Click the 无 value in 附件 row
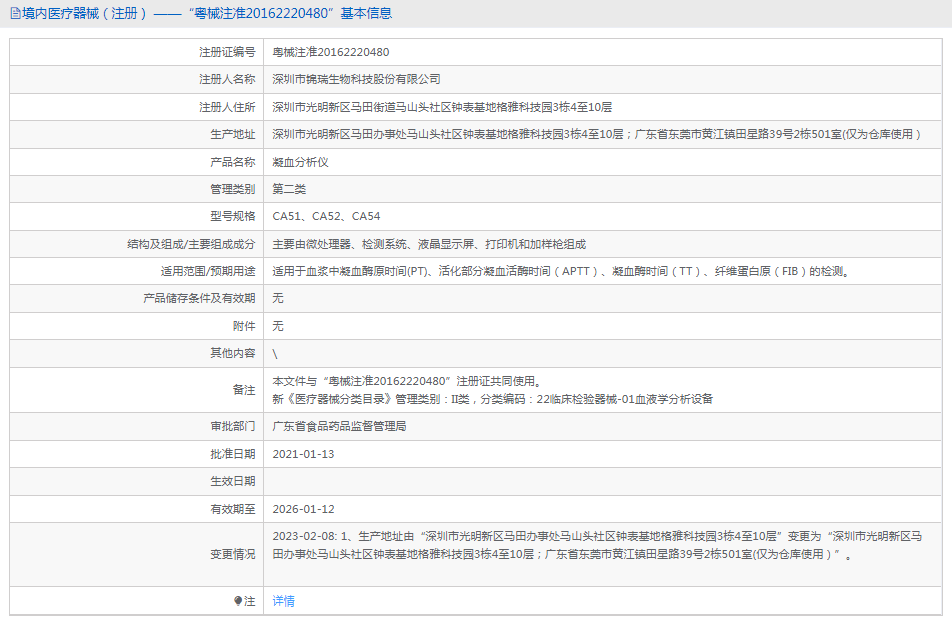The image size is (952, 619). tap(277, 326)
